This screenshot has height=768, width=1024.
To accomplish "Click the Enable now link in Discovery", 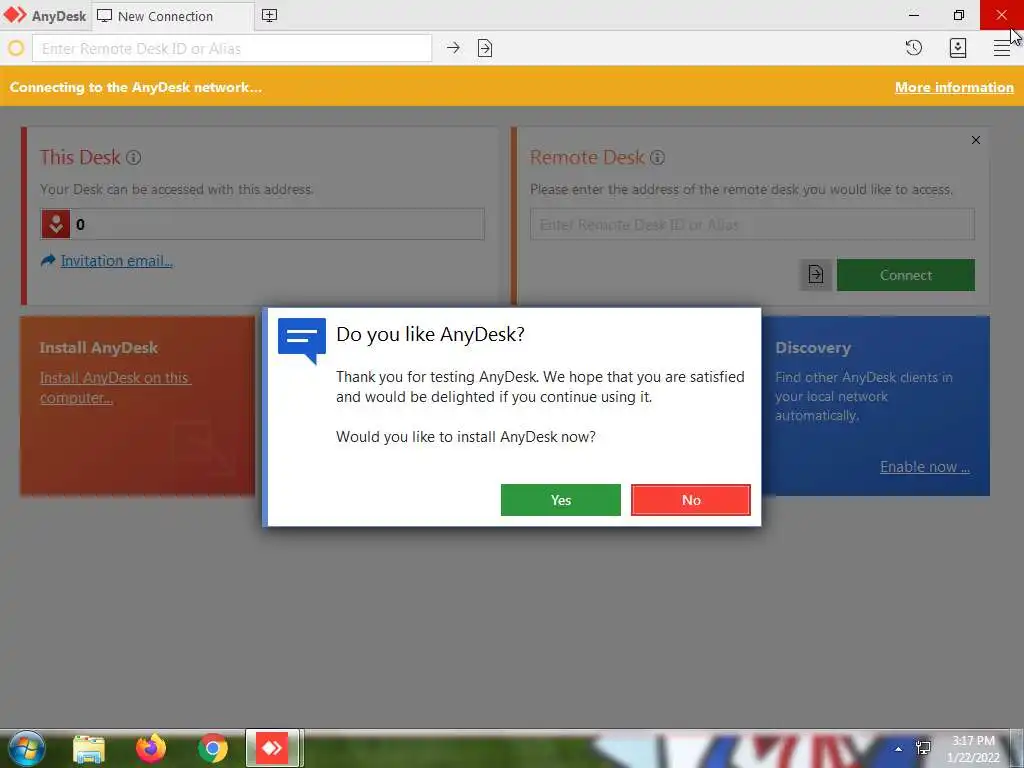I will point(925,467).
